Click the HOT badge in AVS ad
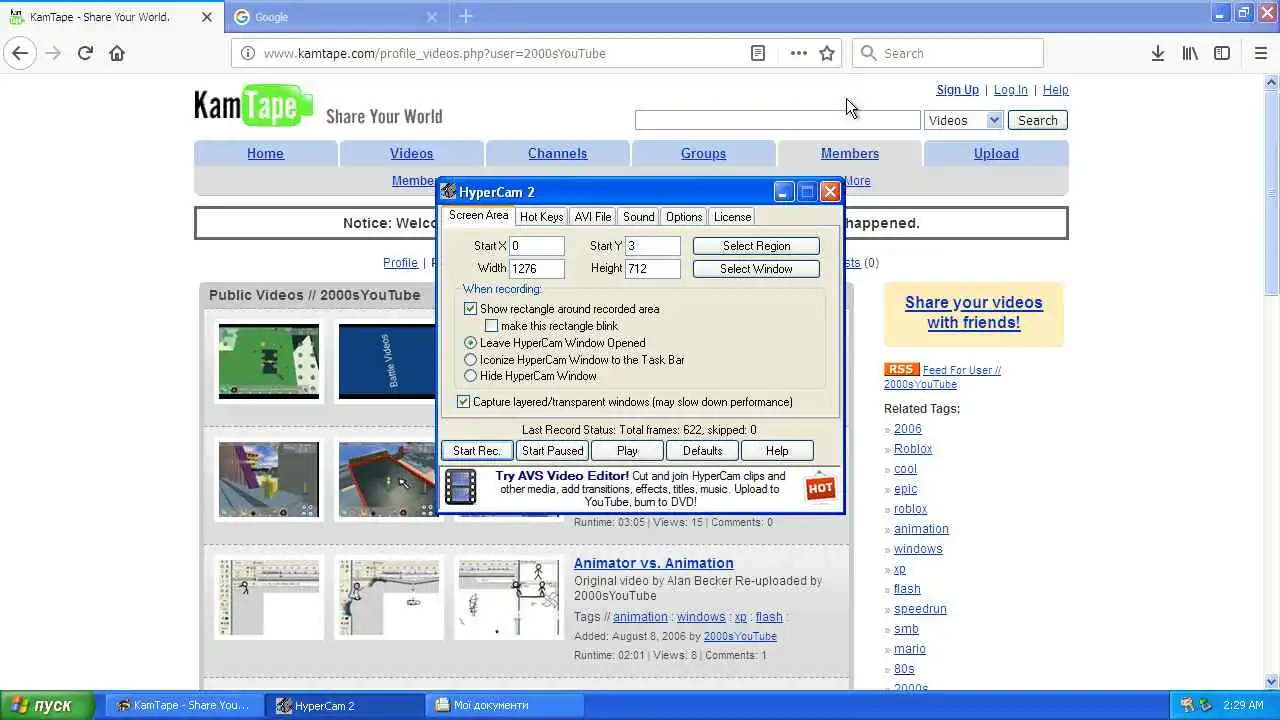 pyautogui.click(x=820, y=487)
